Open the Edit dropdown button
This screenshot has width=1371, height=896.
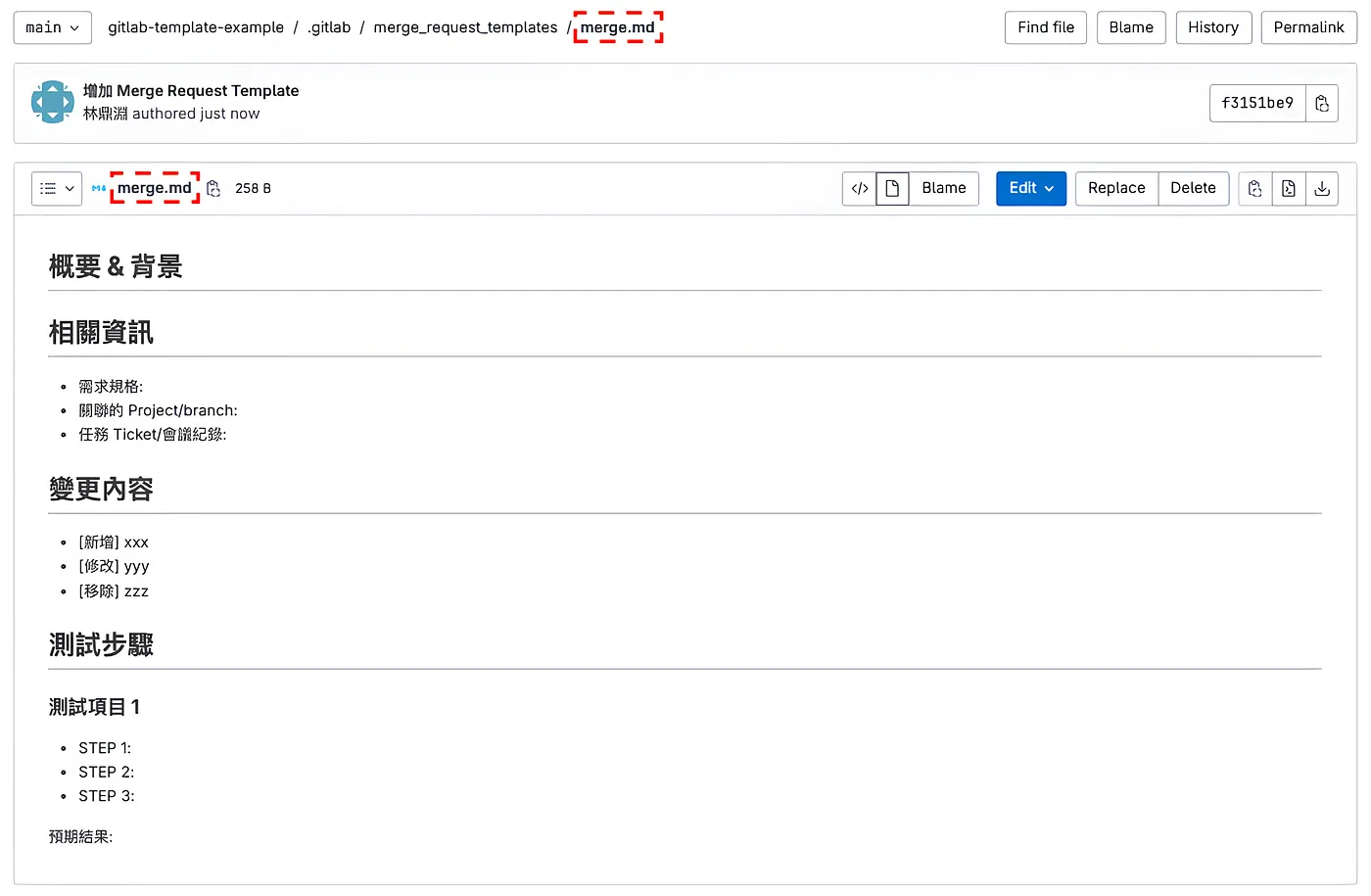pos(1031,188)
